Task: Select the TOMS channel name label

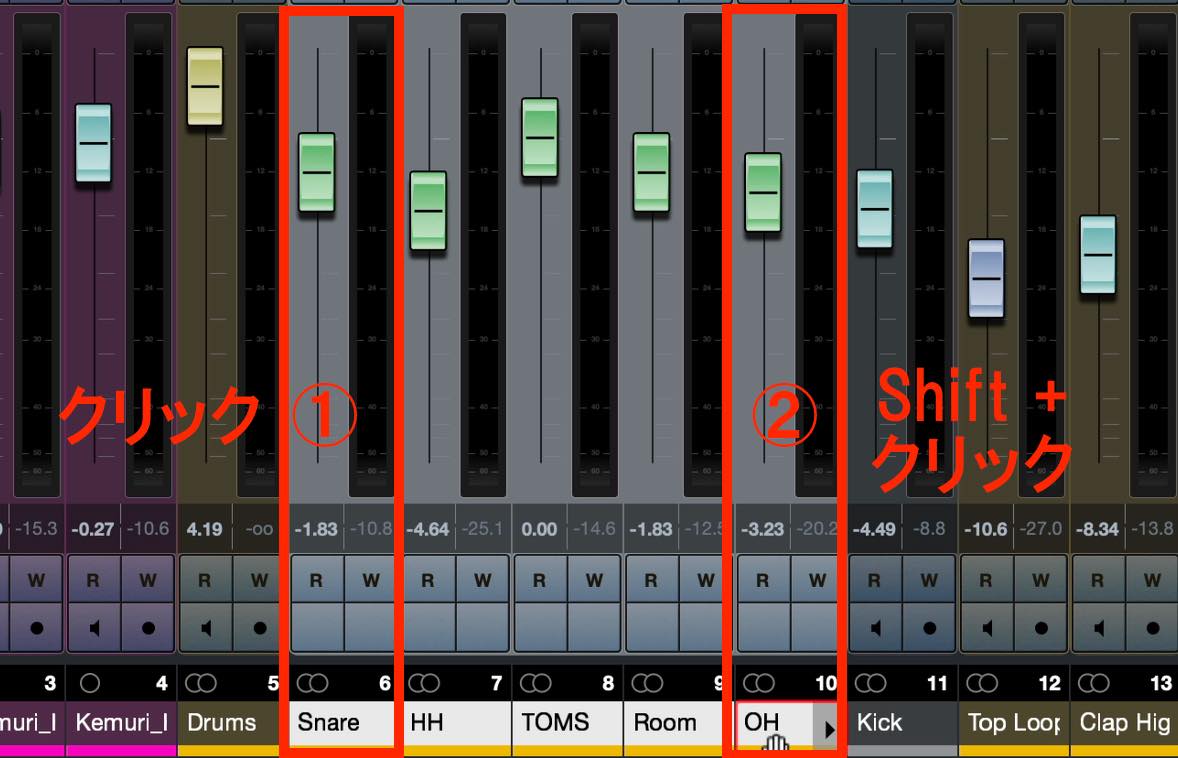Action: (x=567, y=723)
